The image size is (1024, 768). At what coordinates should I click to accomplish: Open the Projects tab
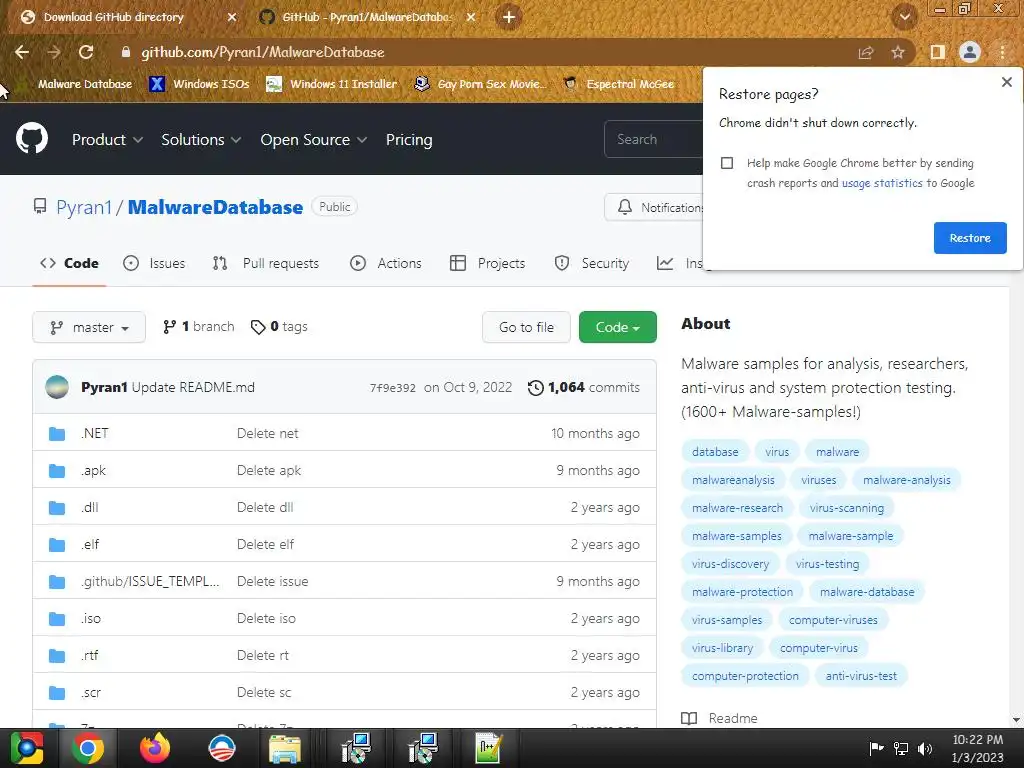[488, 263]
